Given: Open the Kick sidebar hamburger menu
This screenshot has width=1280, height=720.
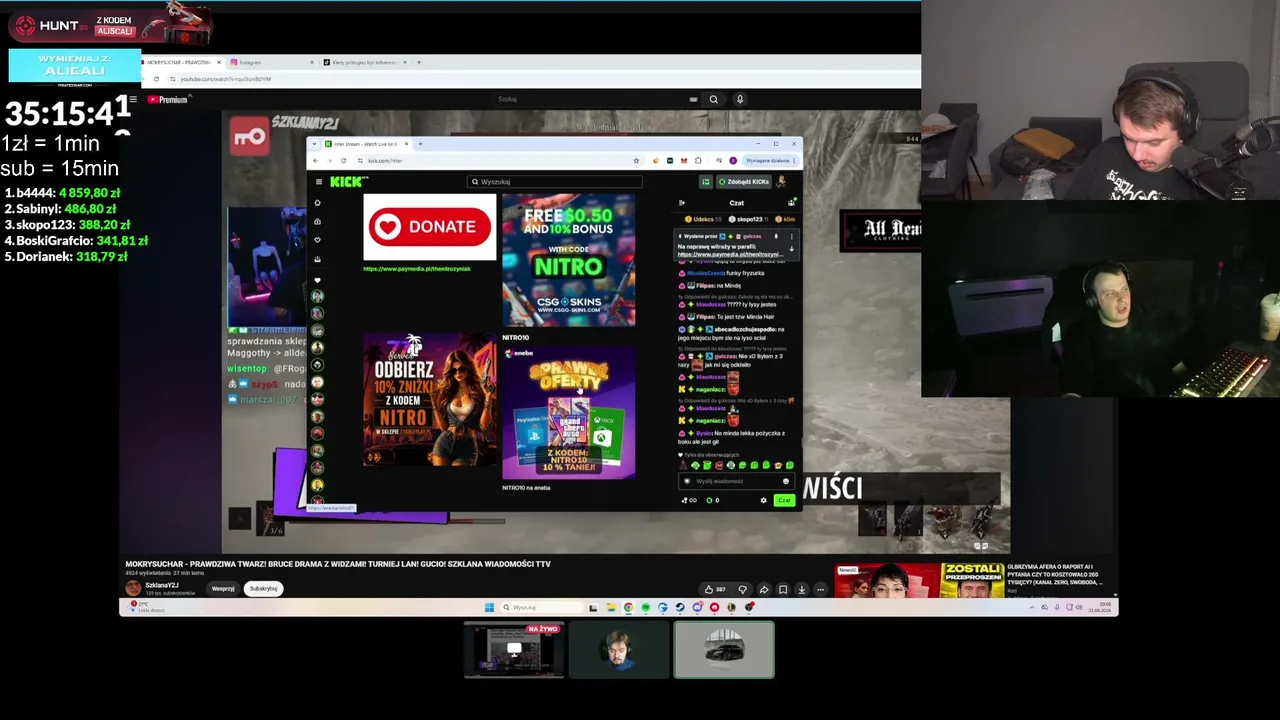Looking at the screenshot, I should click(x=319, y=182).
